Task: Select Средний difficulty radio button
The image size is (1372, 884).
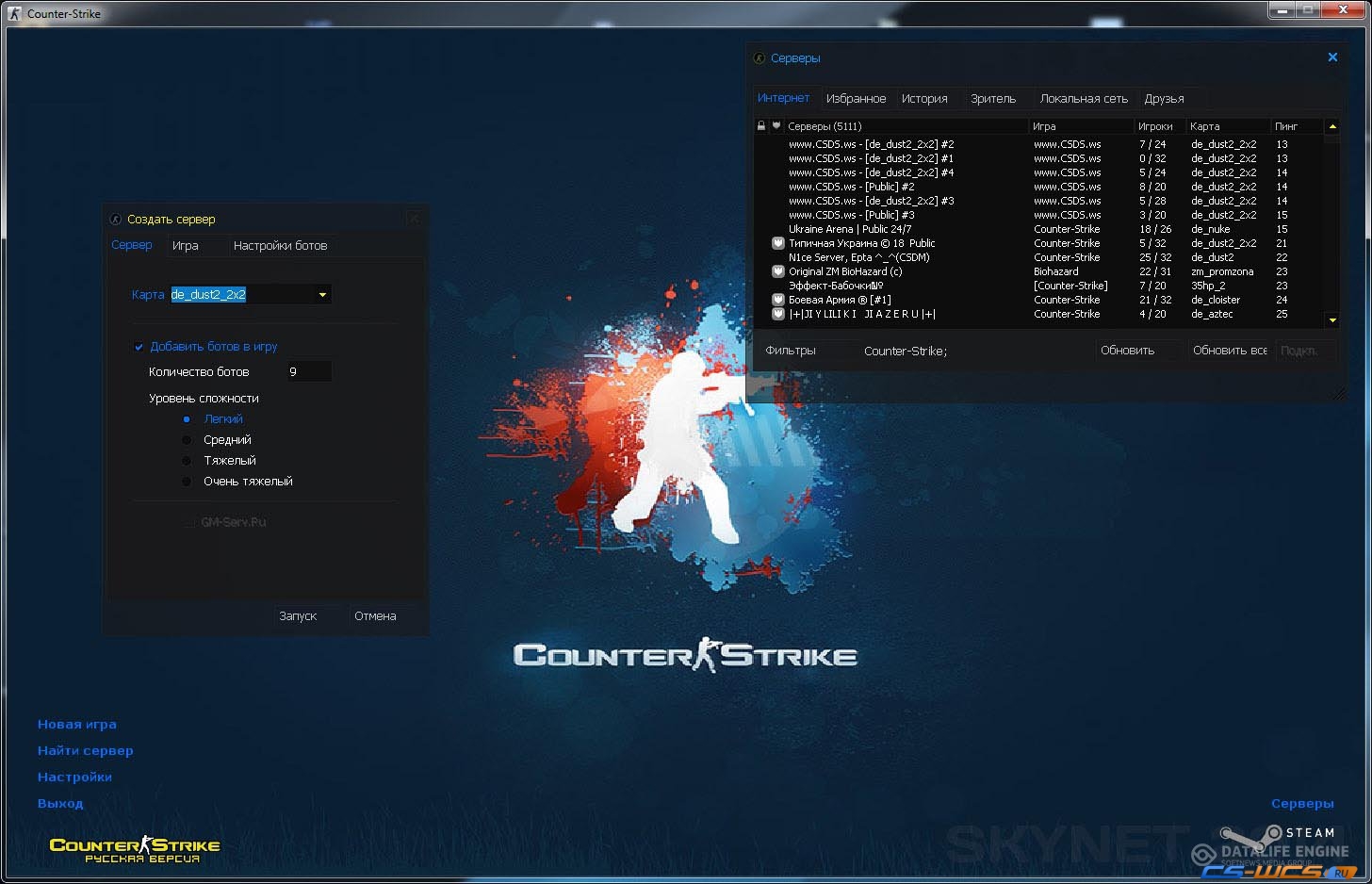Action: click(187, 440)
